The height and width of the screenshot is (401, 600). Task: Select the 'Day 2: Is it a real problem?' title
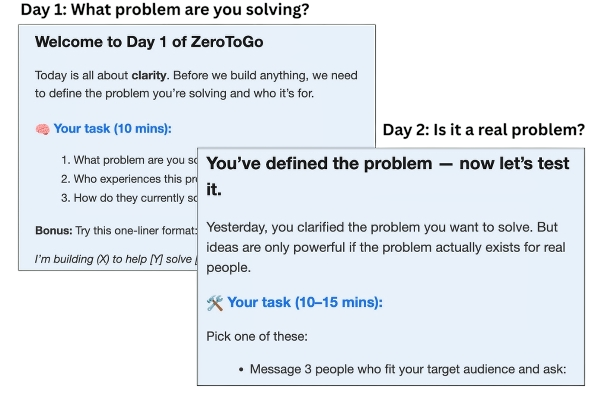[484, 131]
